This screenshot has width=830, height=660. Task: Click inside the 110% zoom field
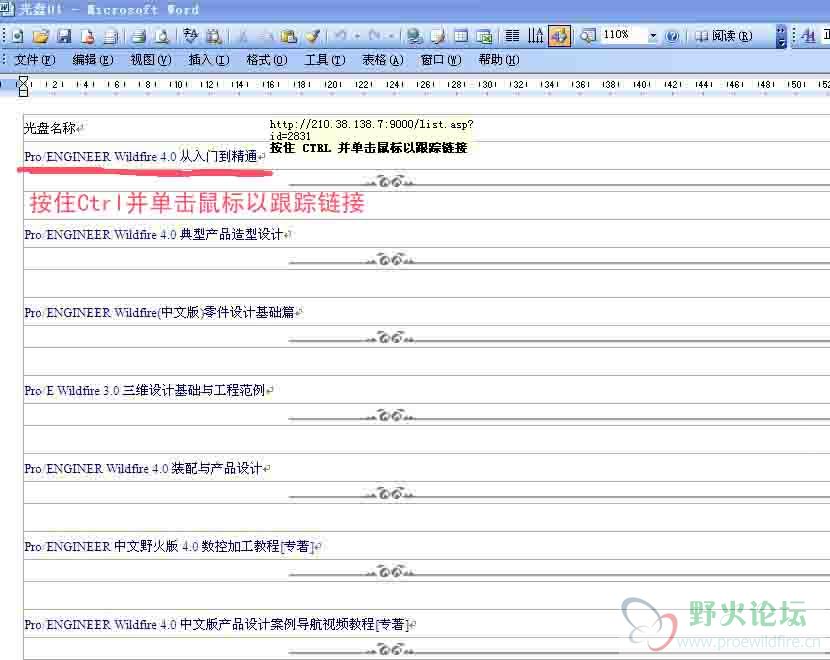point(623,35)
